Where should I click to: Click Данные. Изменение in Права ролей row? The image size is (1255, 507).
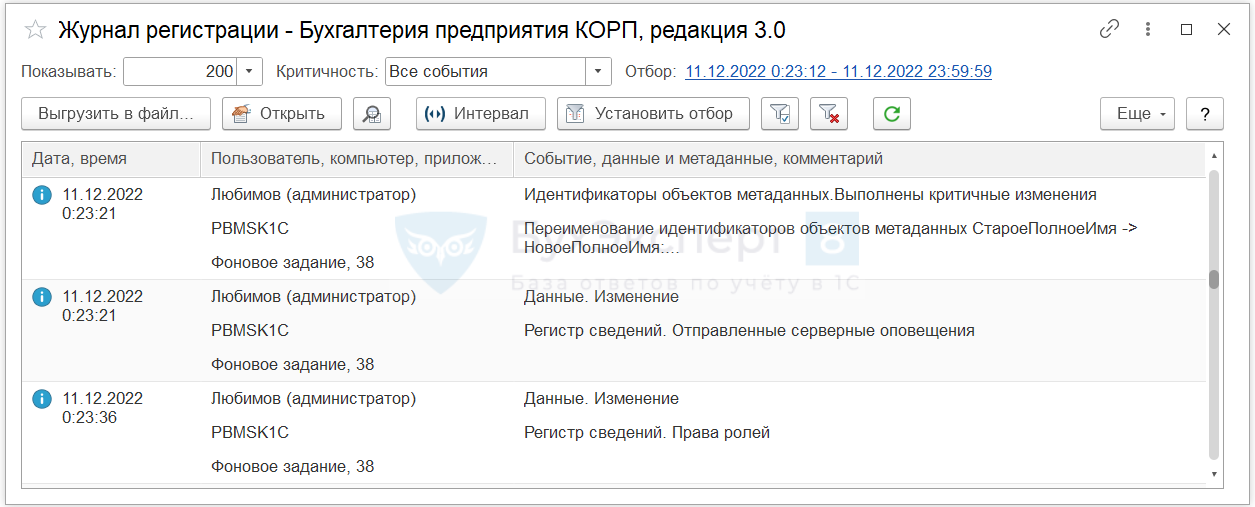(601, 399)
